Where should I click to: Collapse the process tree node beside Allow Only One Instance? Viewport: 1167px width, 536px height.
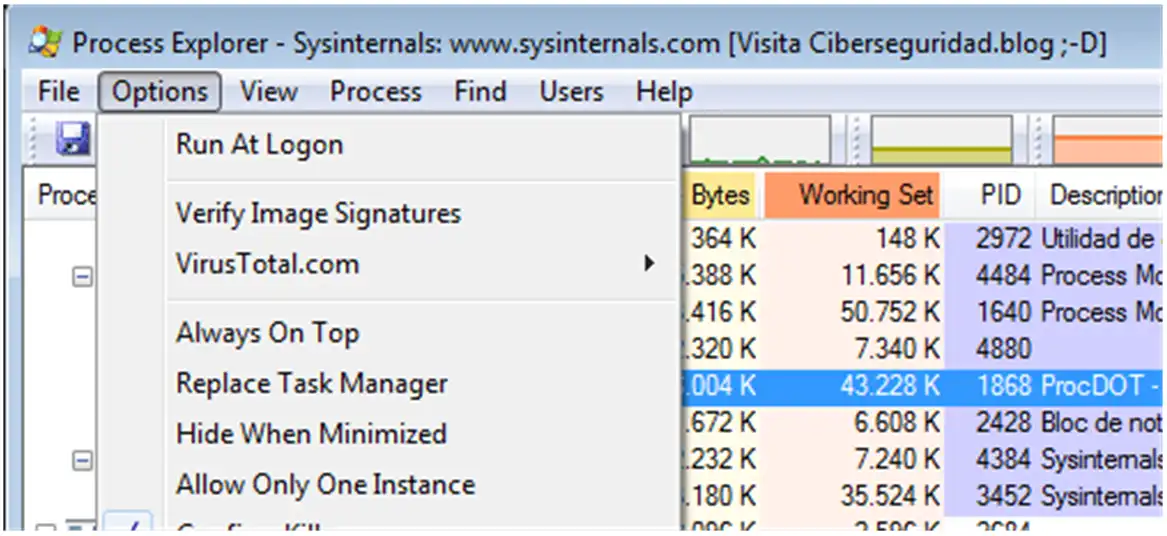(x=82, y=462)
